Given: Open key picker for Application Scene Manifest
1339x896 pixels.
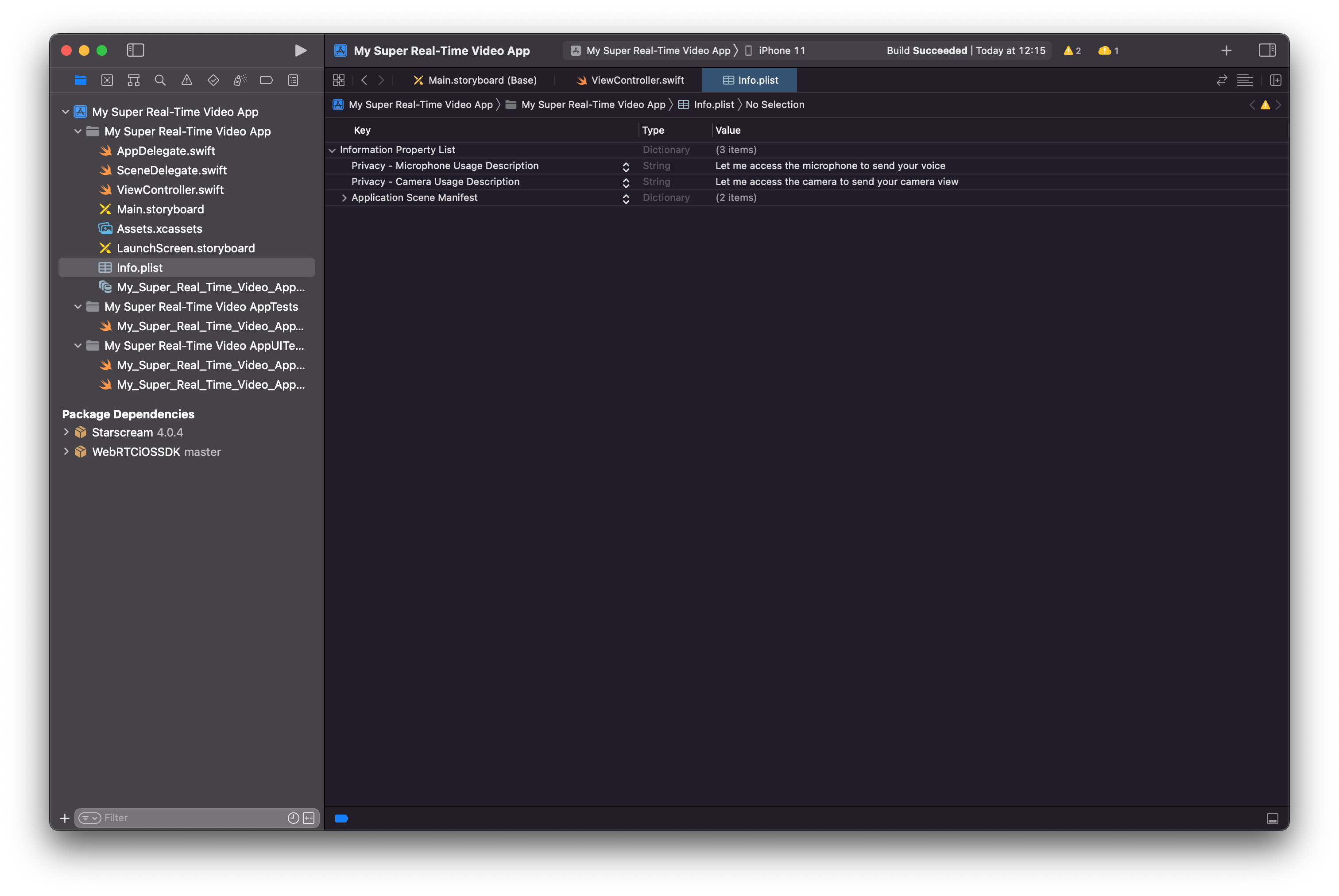Looking at the screenshot, I should pos(626,198).
